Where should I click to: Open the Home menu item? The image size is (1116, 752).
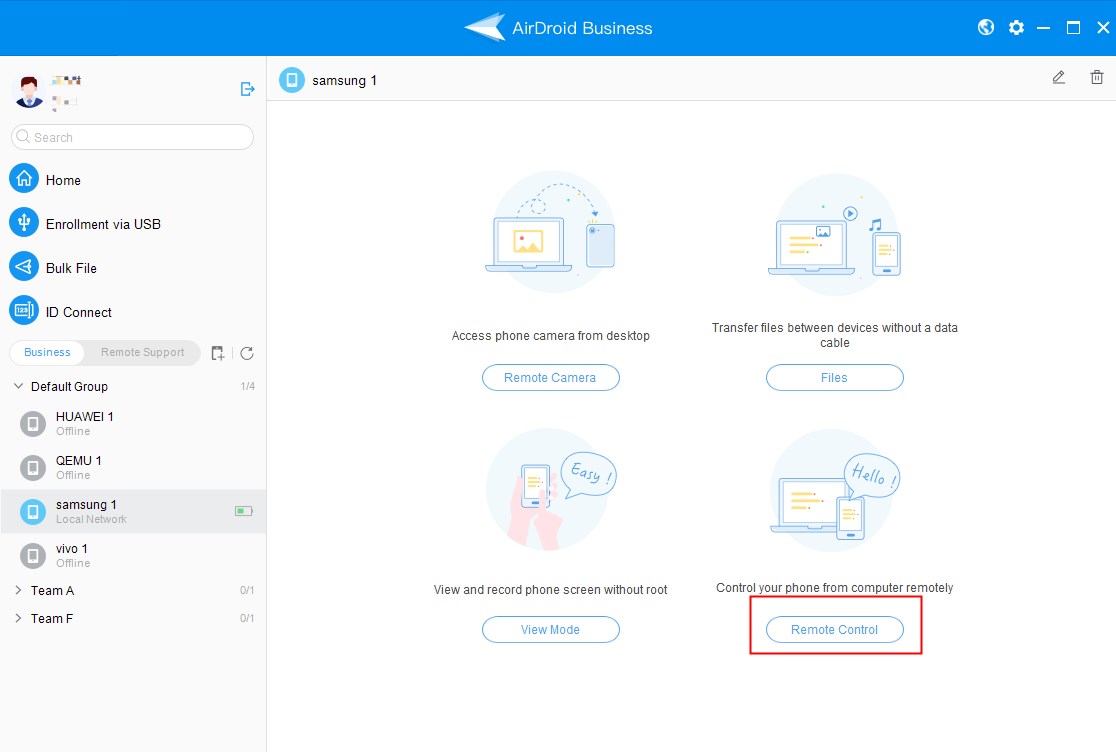133,180
